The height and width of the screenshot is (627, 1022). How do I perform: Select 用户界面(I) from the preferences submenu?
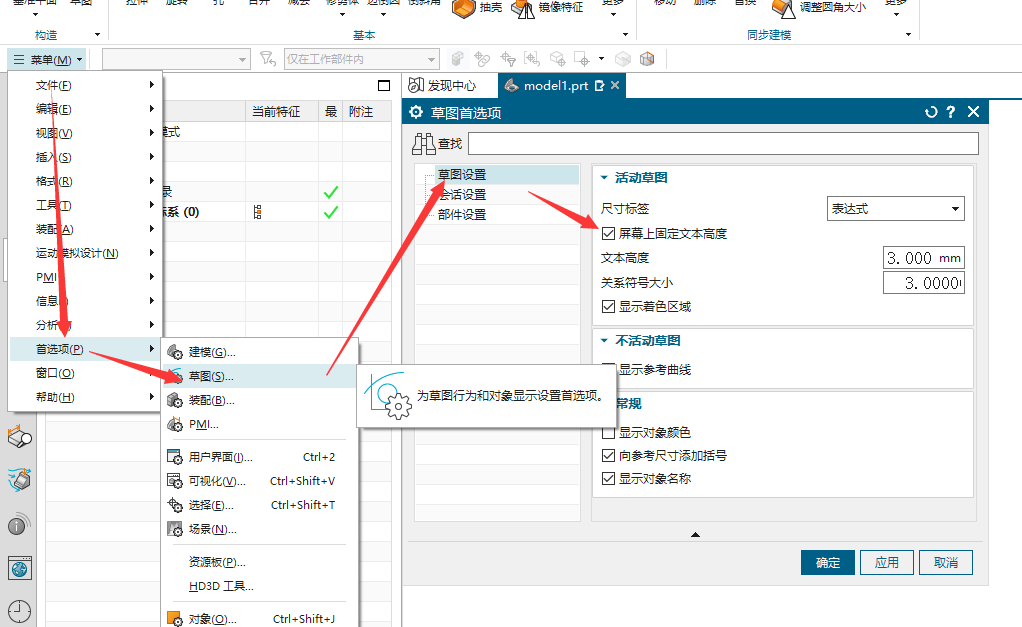220,457
